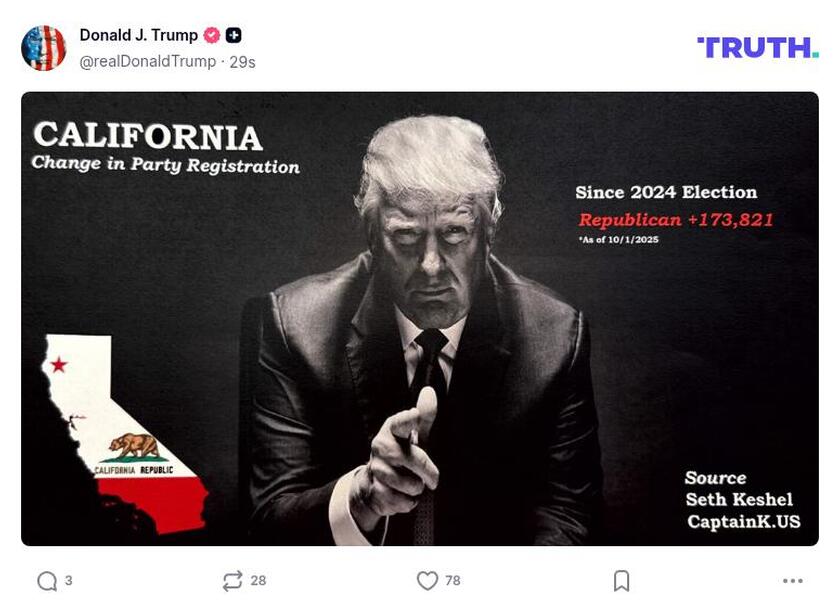Click the ReTruth repost arrows icon
Image resolution: width=840 pixels, height=615 pixels.
(x=233, y=578)
